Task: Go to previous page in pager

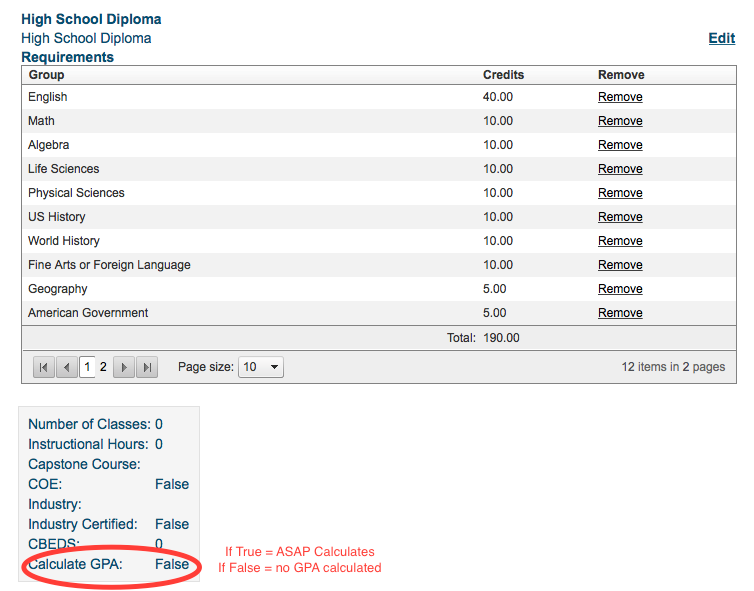Action: point(66,367)
